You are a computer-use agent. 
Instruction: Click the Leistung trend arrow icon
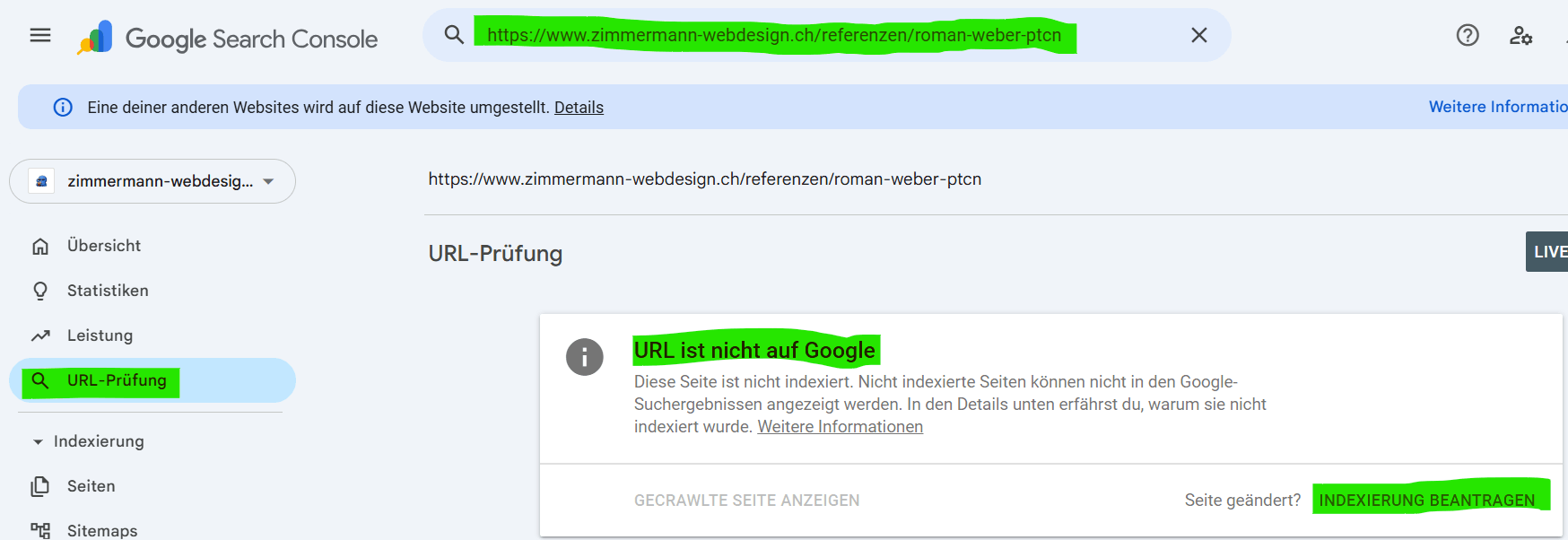(x=40, y=335)
